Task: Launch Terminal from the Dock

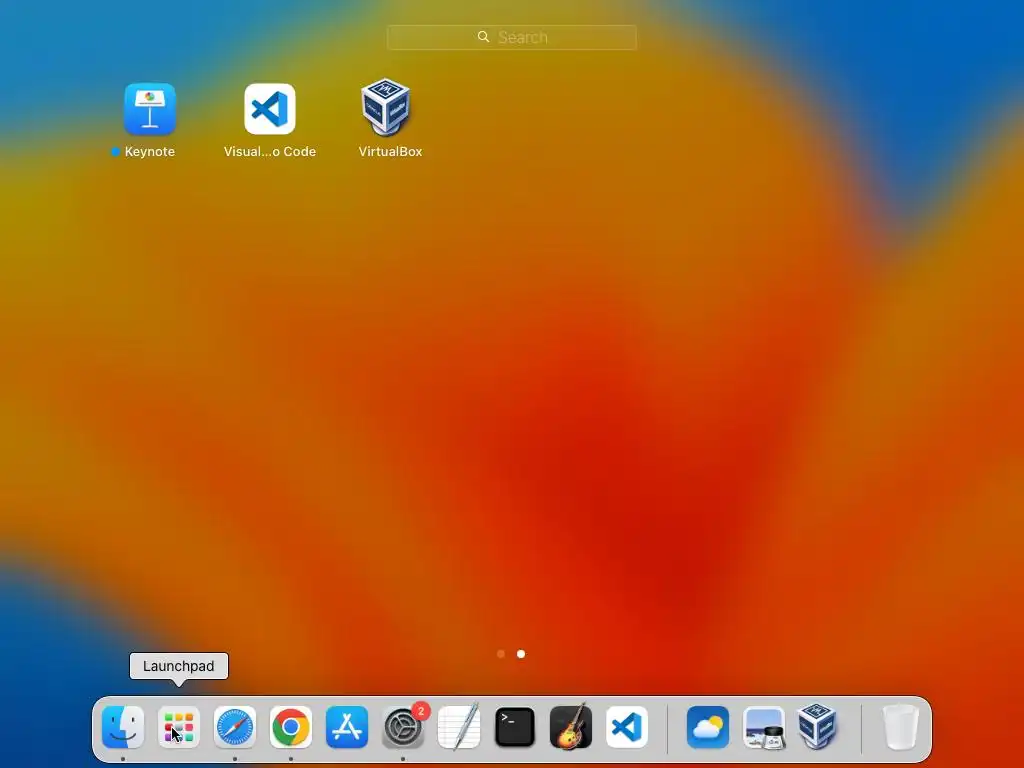Action: (x=515, y=727)
